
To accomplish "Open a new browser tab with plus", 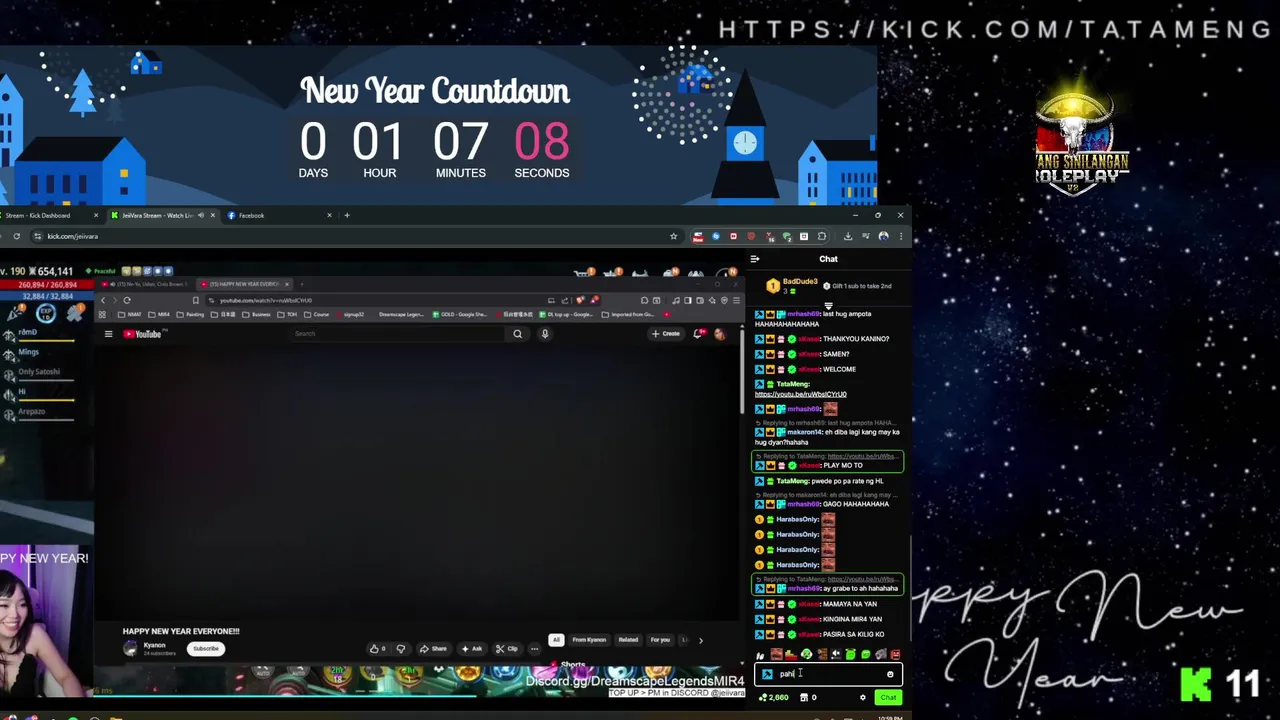I will 347,215.
